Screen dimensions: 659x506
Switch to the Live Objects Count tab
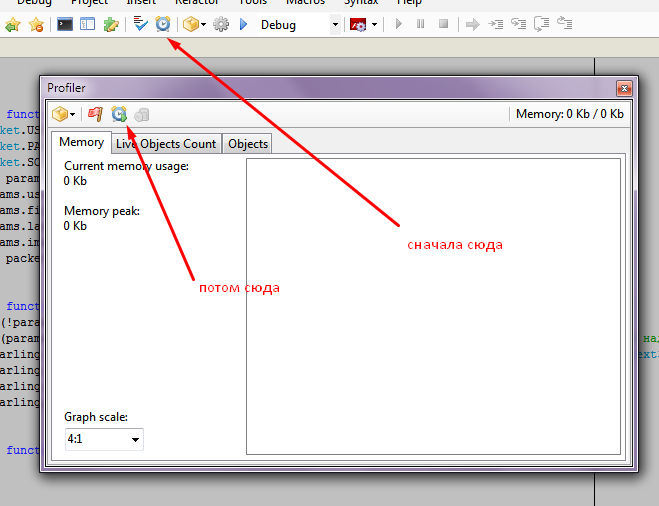(x=166, y=144)
